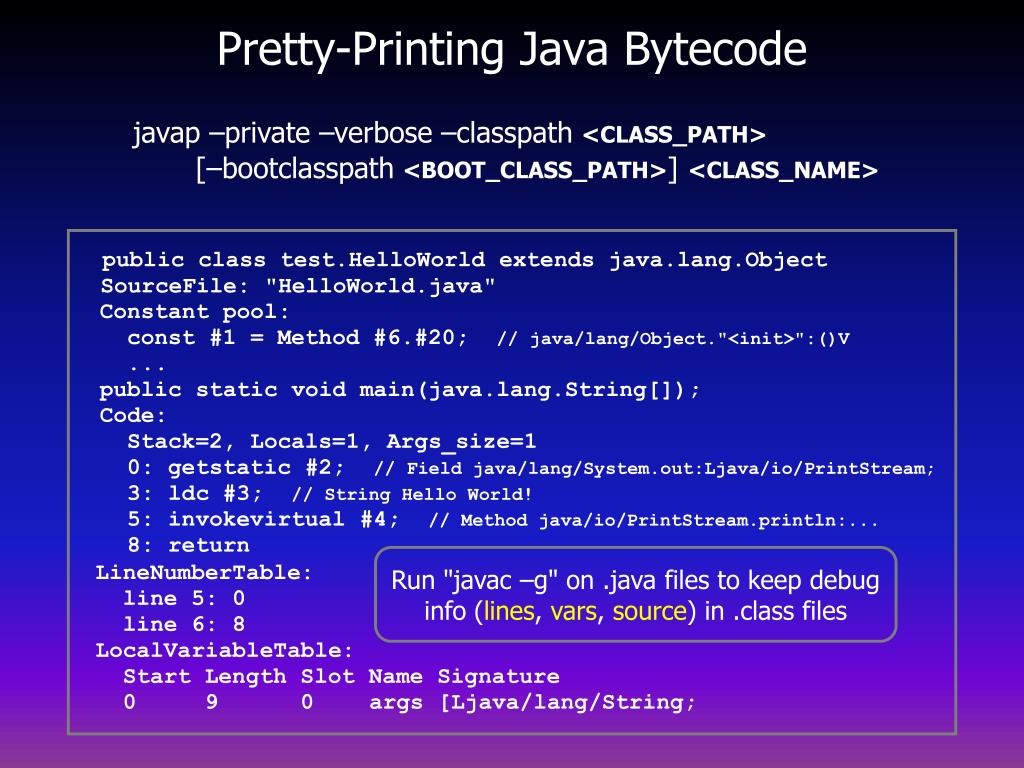Click the 'Constant pool:' line
The width and height of the screenshot is (1024, 768).
point(194,312)
